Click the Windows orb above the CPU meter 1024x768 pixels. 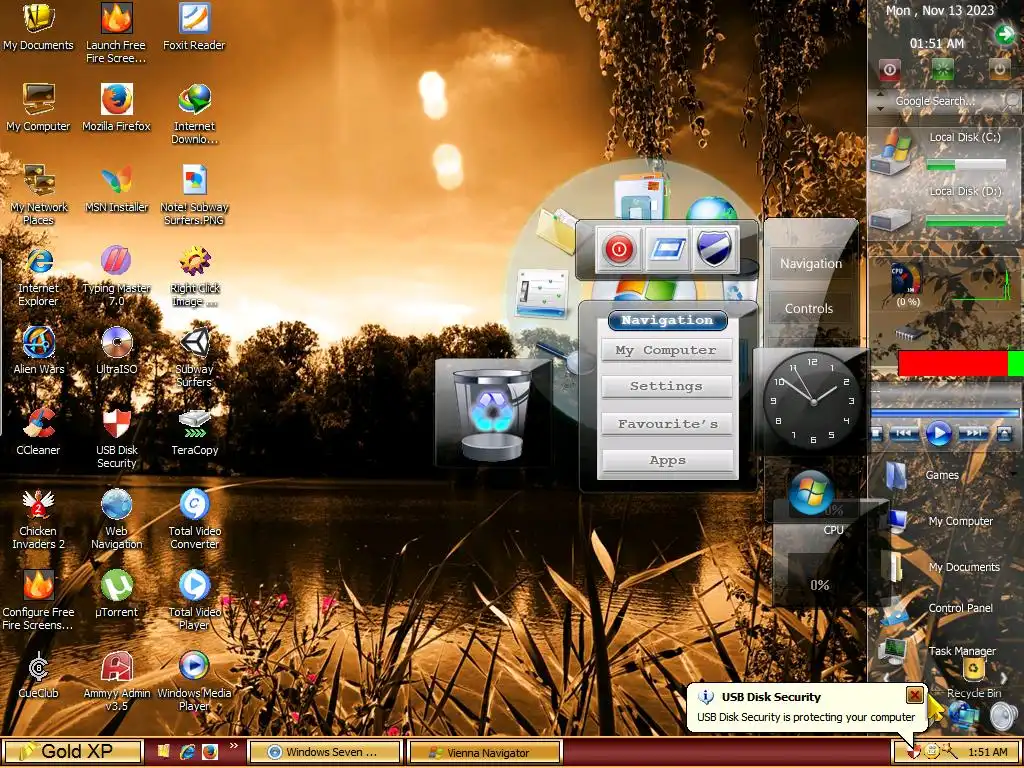pos(810,492)
